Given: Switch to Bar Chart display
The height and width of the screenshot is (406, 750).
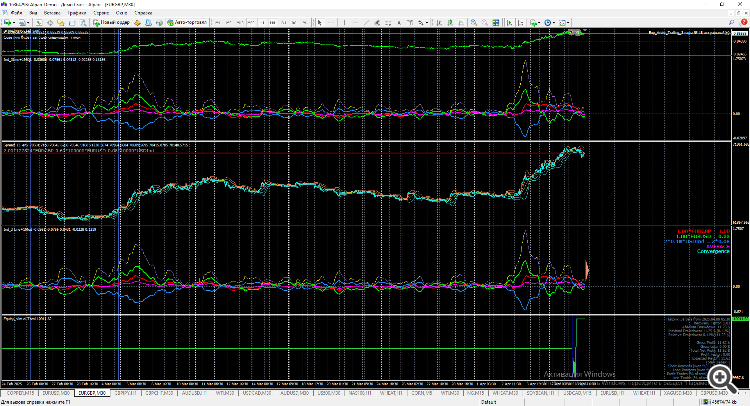Looking at the screenshot, I should (x=440, y=22).
